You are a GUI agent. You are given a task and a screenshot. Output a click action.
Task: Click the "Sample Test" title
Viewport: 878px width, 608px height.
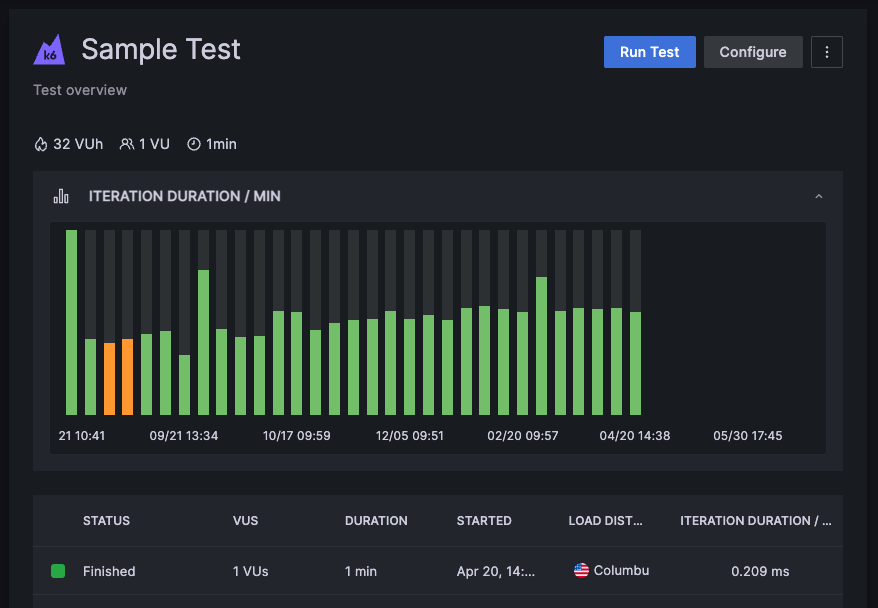[x=161, y=49]
